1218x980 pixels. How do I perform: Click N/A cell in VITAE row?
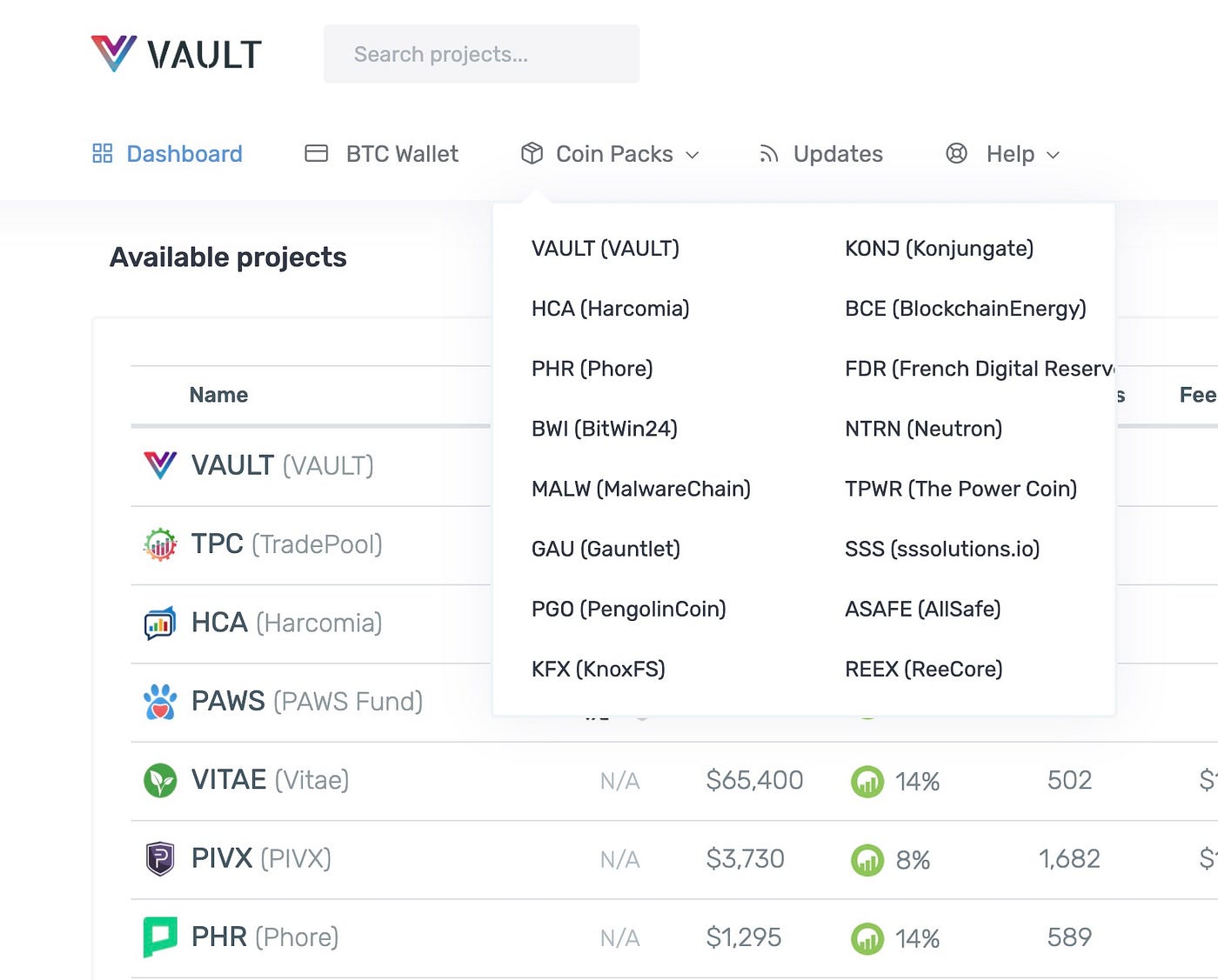pyautogui.click(x=620, y=782)
